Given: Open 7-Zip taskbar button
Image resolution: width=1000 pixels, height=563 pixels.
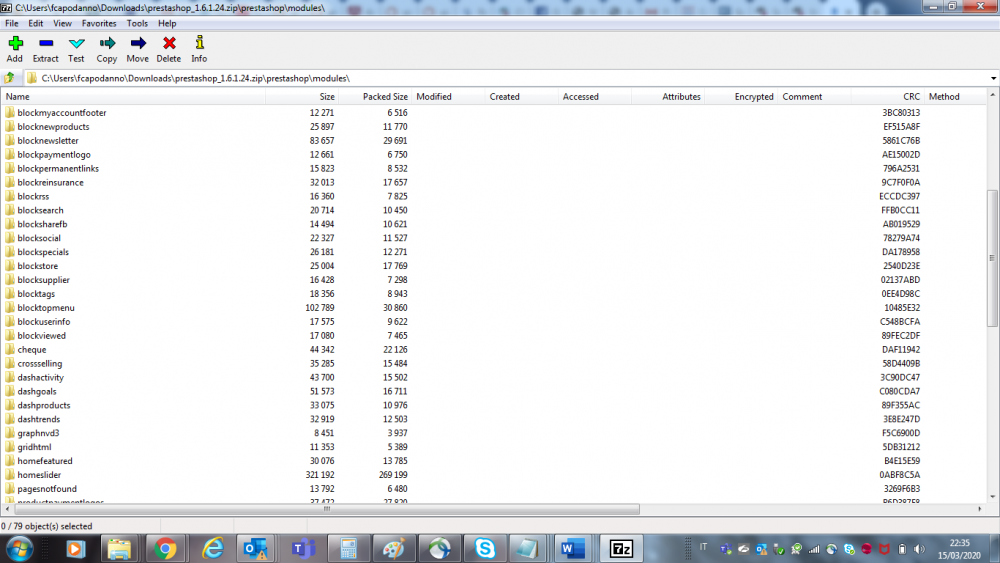Looking at the screenshot, I should point(621,549).
